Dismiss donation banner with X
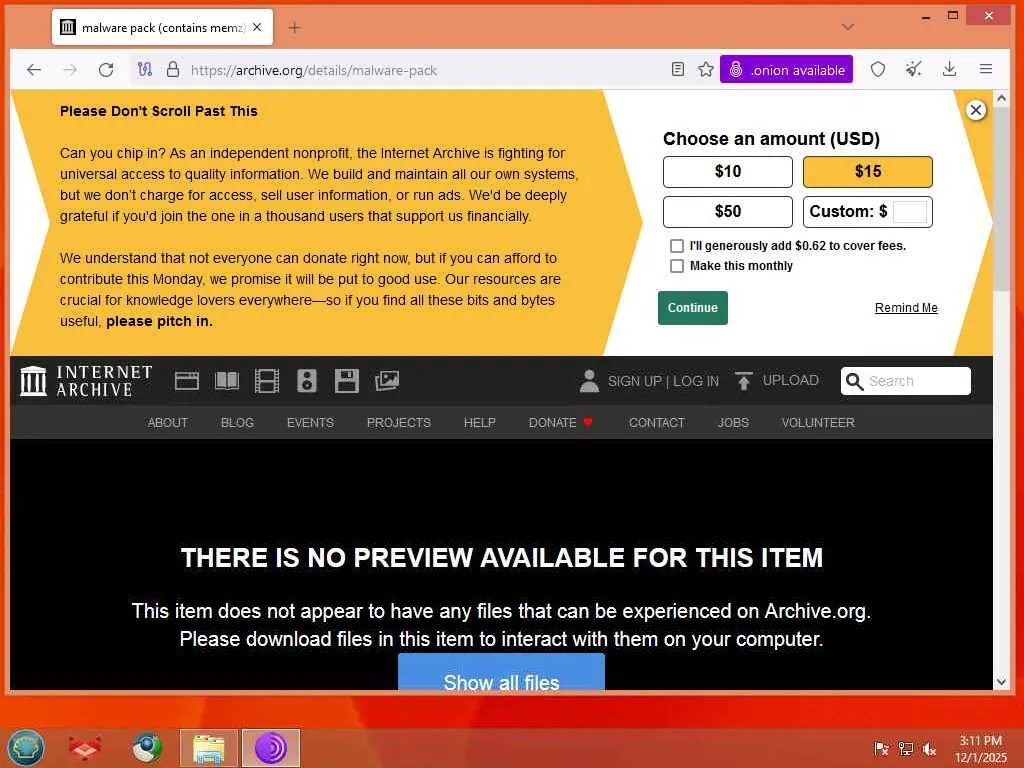This screenshot has width=1024, height=768. tap(976, 110)
